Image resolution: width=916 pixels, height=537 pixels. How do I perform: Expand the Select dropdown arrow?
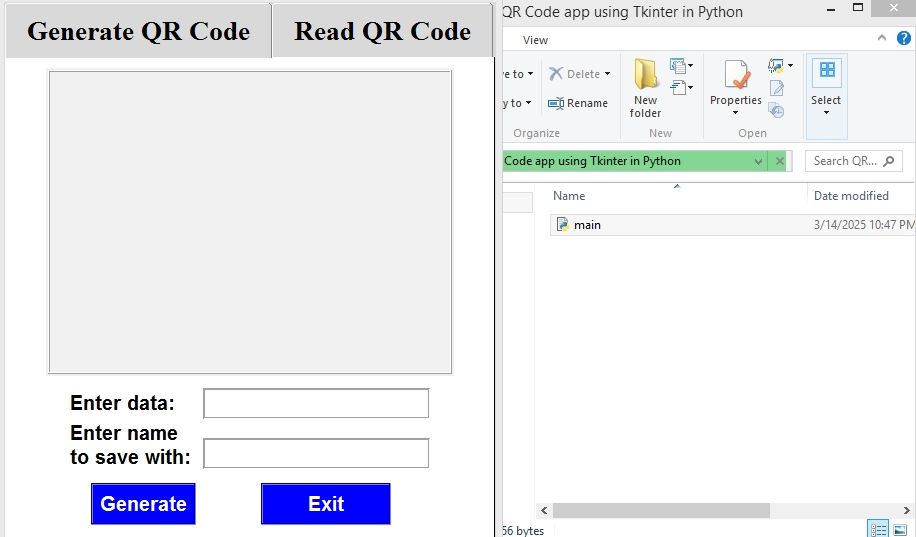[826, 113]
